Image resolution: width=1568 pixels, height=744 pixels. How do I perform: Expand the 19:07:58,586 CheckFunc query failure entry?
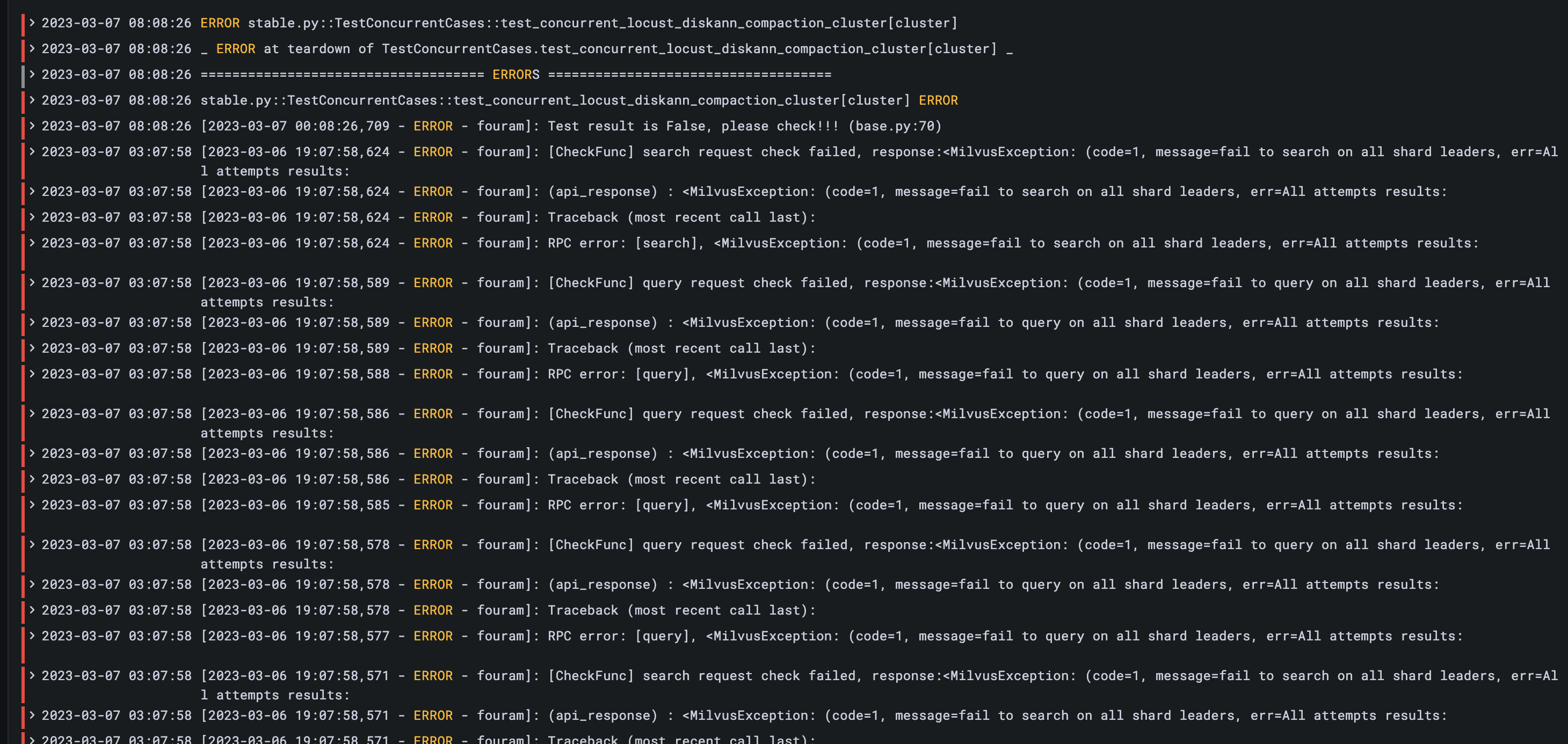click(x=32, y=413)
